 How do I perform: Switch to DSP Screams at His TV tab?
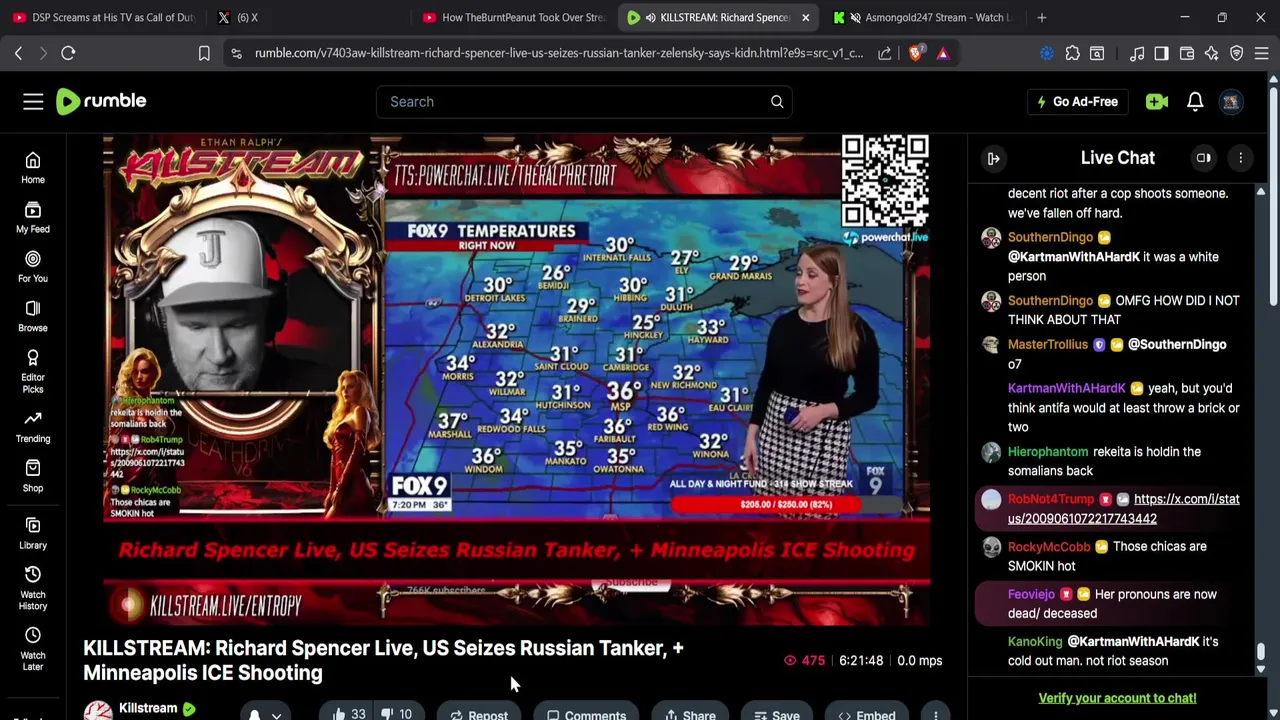103,17
